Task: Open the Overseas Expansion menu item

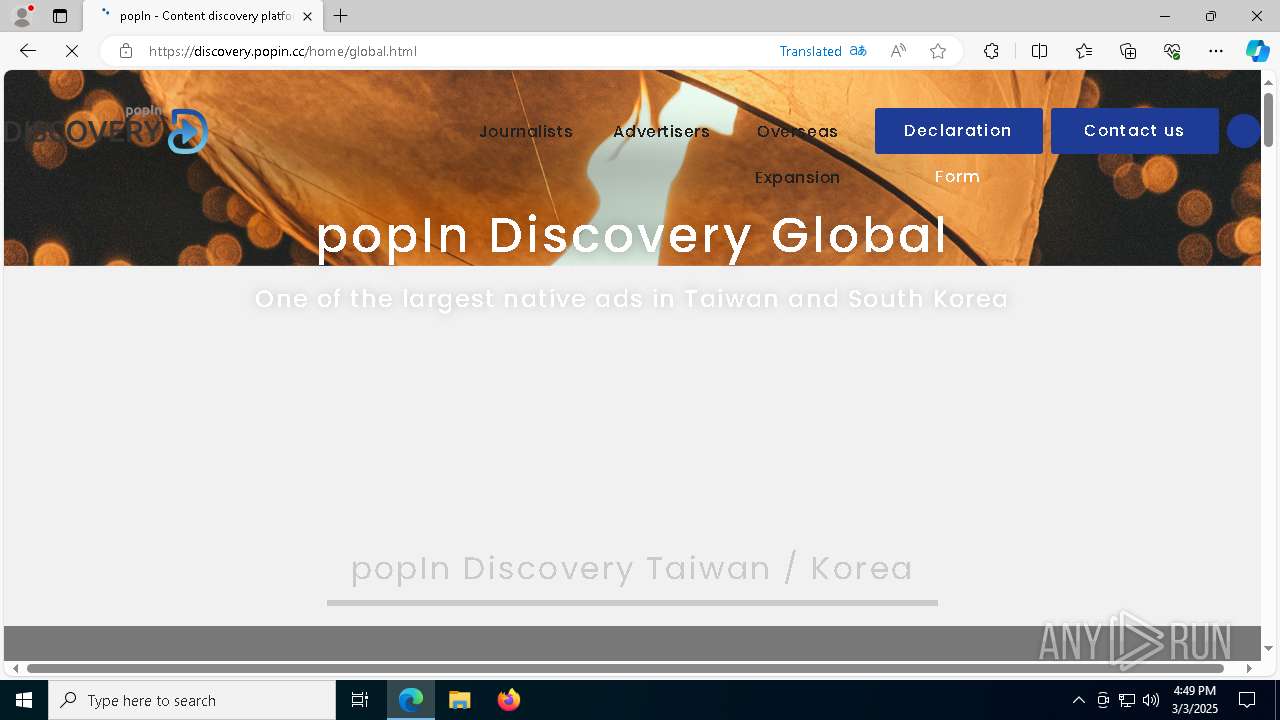Action: click(x=797, y=154)
